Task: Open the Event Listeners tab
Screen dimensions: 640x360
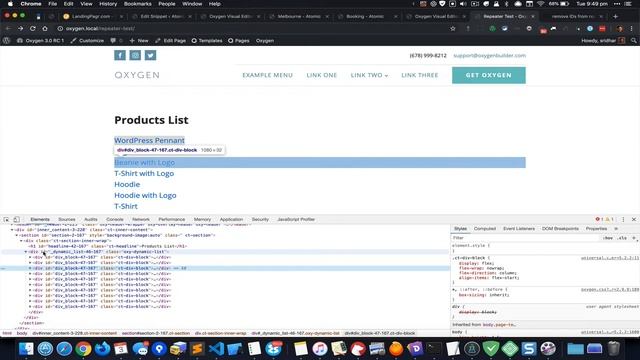Action: (x=519, y=229)
